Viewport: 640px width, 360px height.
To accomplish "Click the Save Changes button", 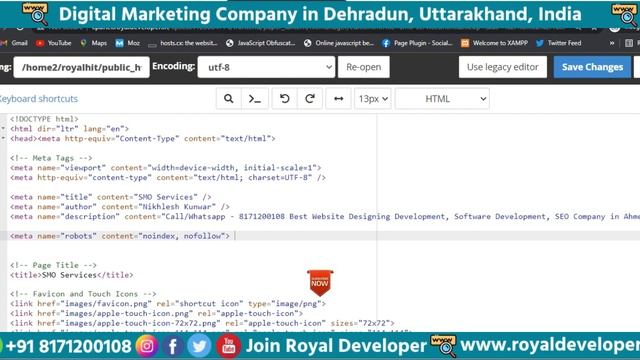I will [592, 67].
